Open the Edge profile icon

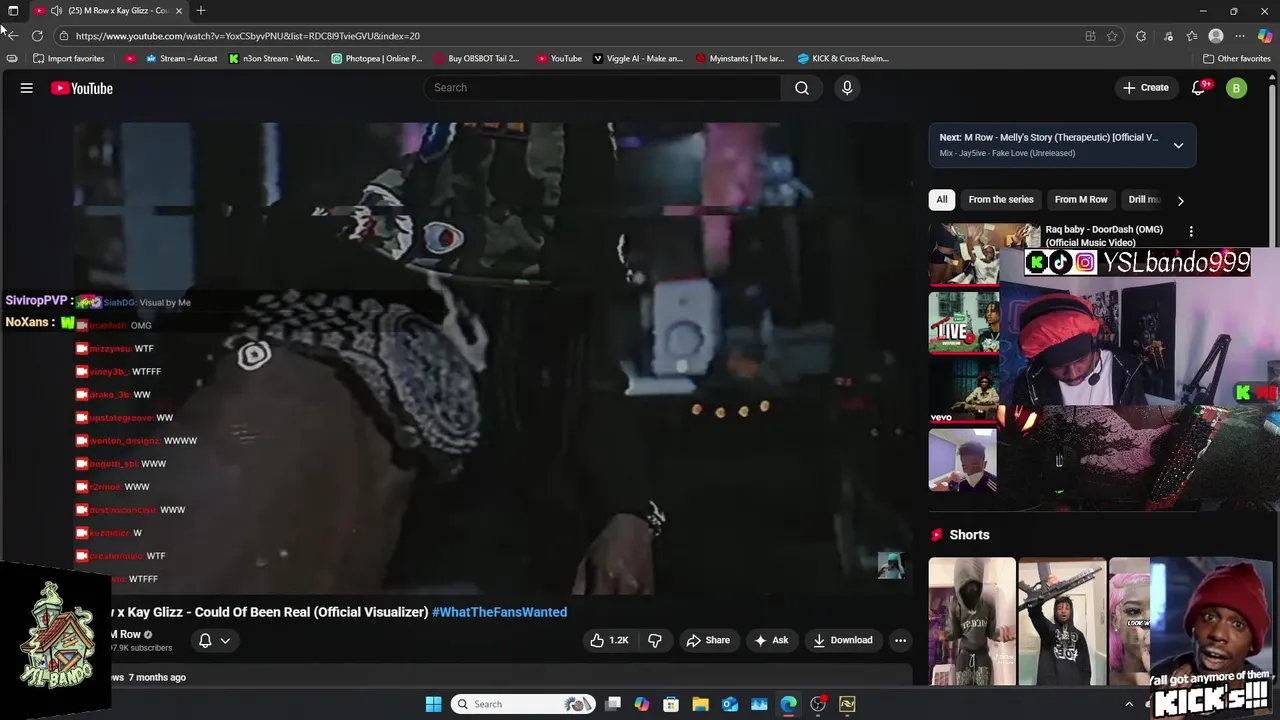1216,36
